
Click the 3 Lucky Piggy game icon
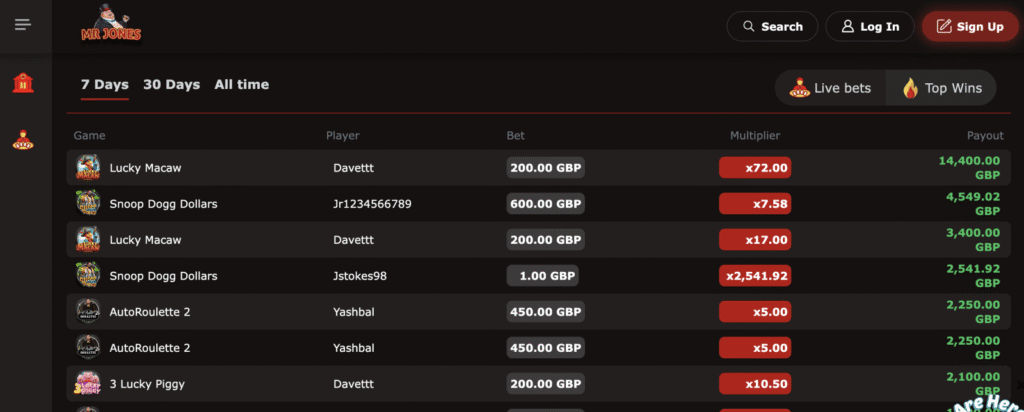tap(88, 384)
